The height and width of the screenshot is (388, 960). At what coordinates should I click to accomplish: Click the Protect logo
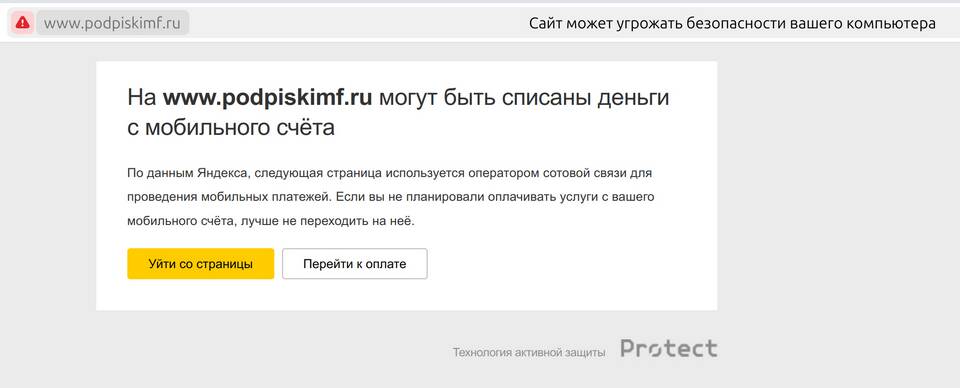[x=669, y=349]
